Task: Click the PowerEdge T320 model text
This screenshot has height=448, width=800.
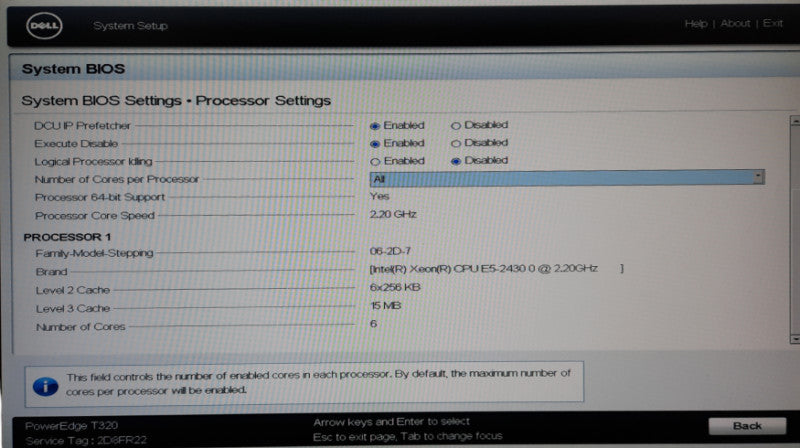Action: pos(71,426)
